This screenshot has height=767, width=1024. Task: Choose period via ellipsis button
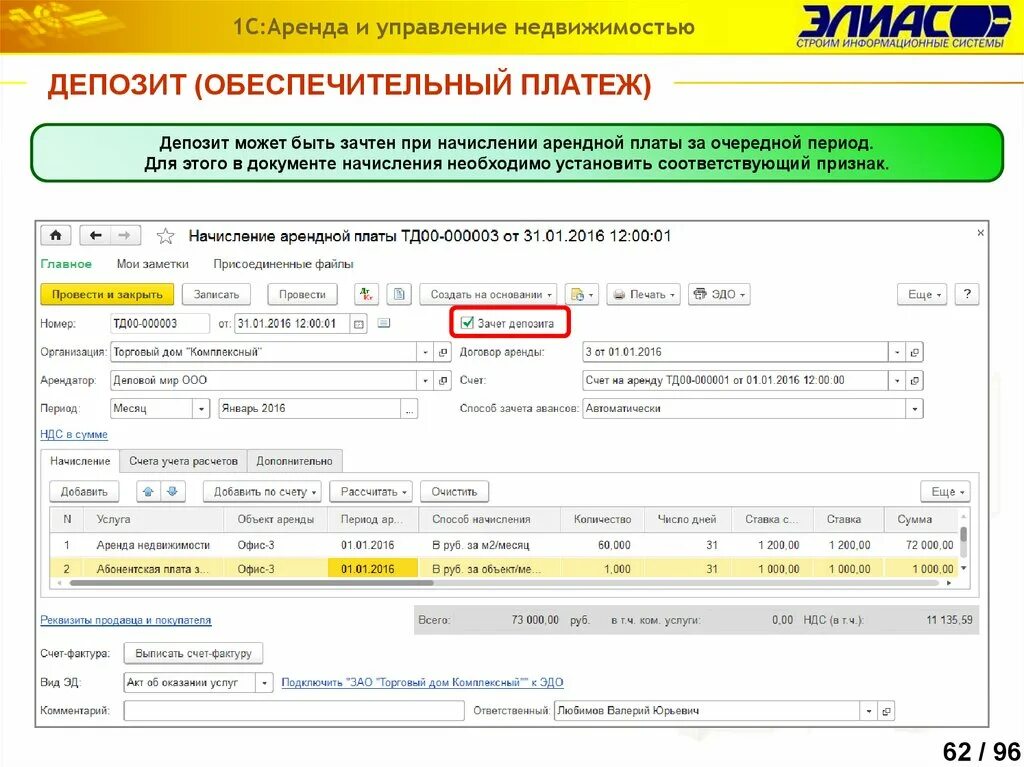(409, 409)
